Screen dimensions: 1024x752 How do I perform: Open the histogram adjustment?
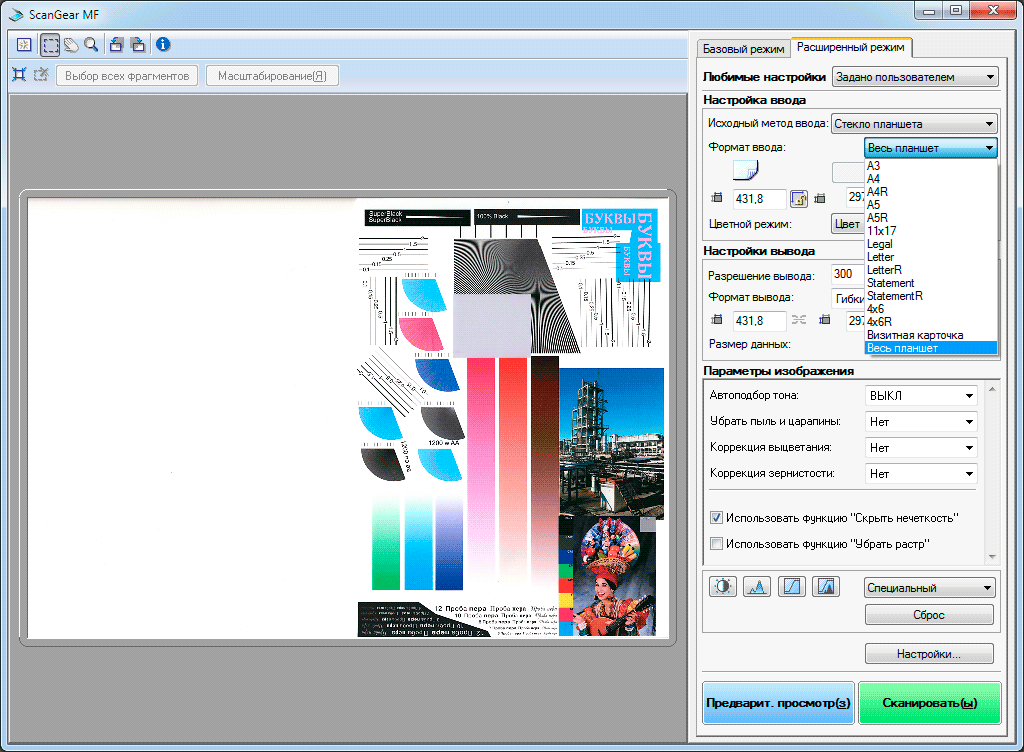click(757, 587)
